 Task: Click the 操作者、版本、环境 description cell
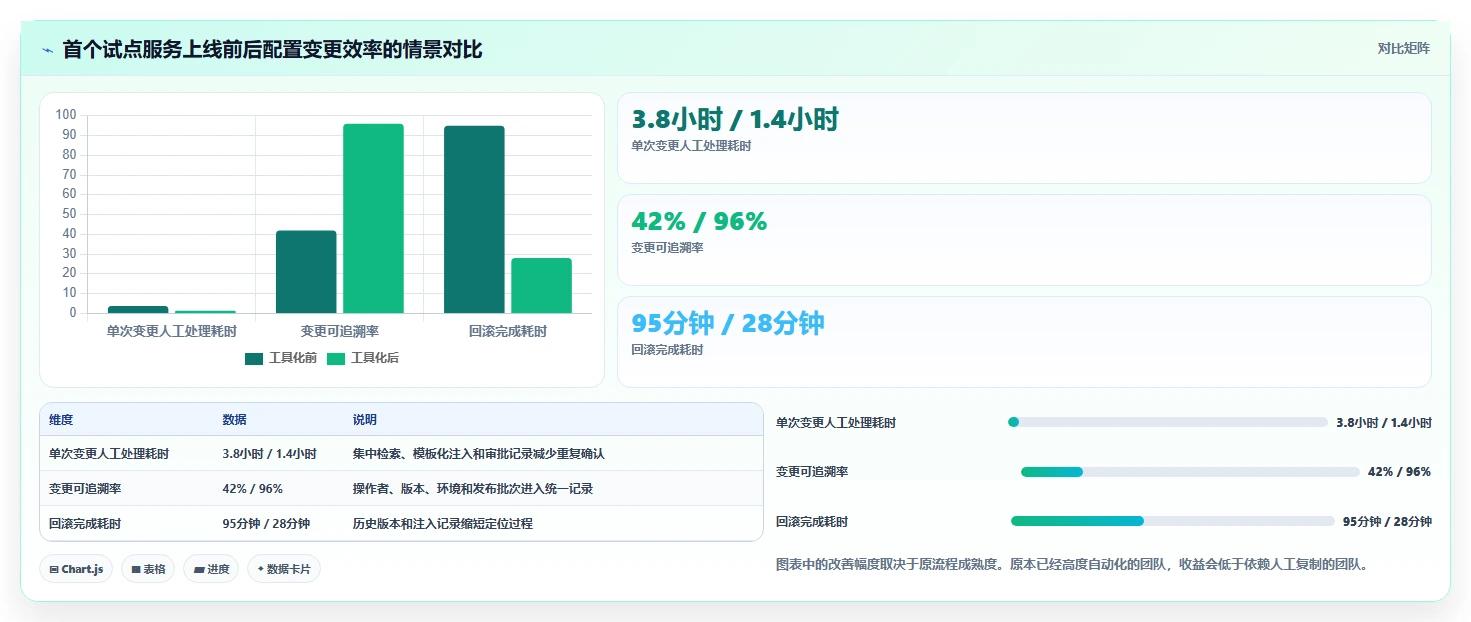point(473,489)
